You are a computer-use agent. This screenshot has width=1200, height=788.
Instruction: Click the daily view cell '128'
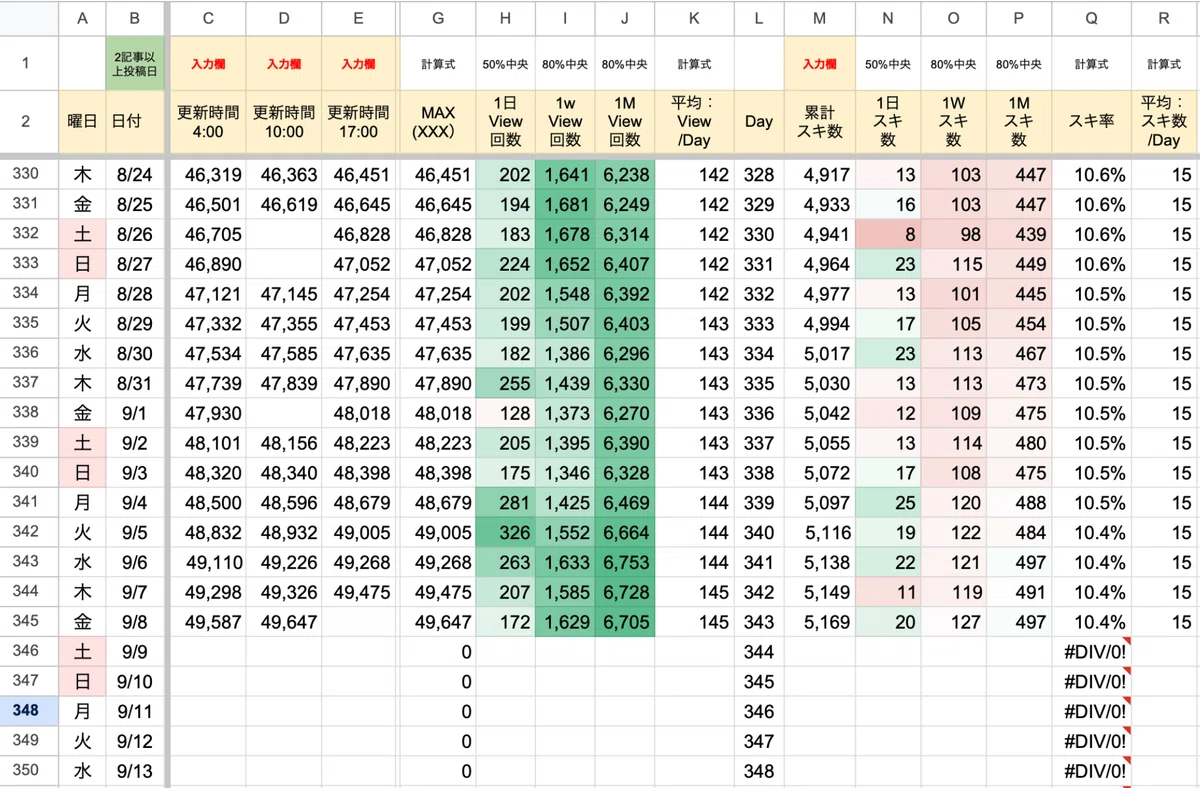pos(505,414)
